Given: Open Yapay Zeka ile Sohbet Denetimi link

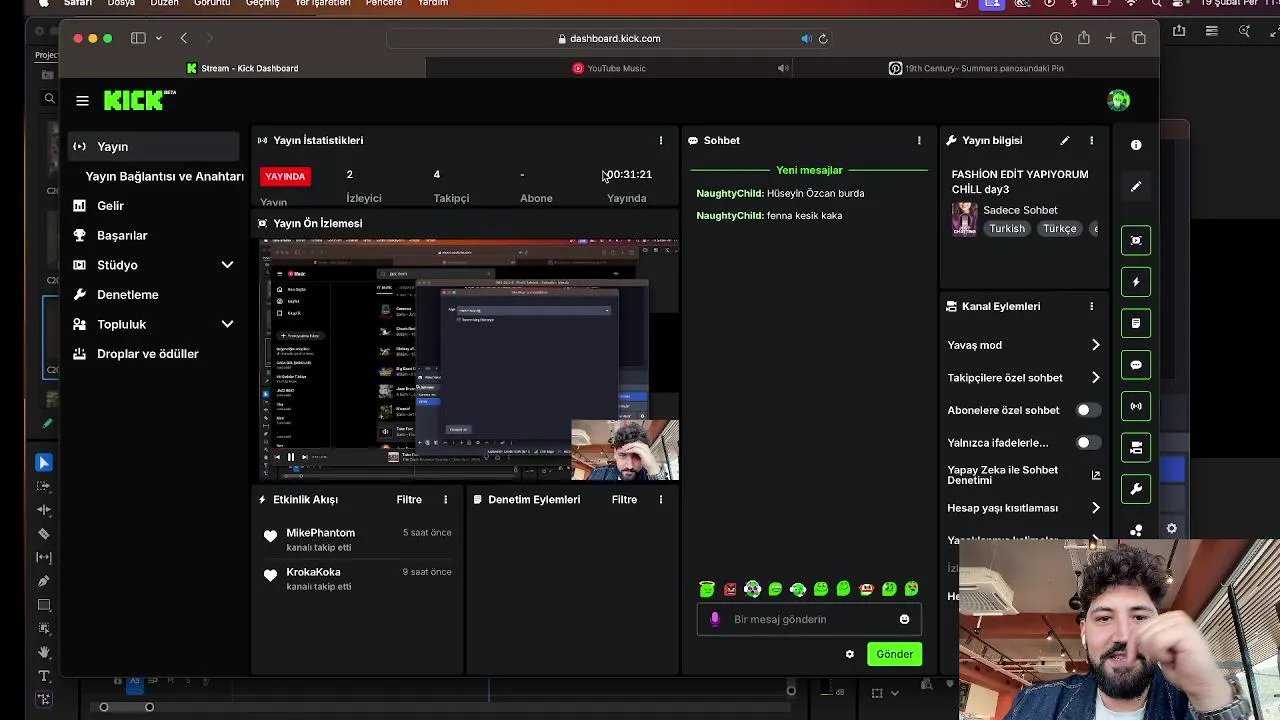Looking at the screenshot, I should click(1023, 475).
